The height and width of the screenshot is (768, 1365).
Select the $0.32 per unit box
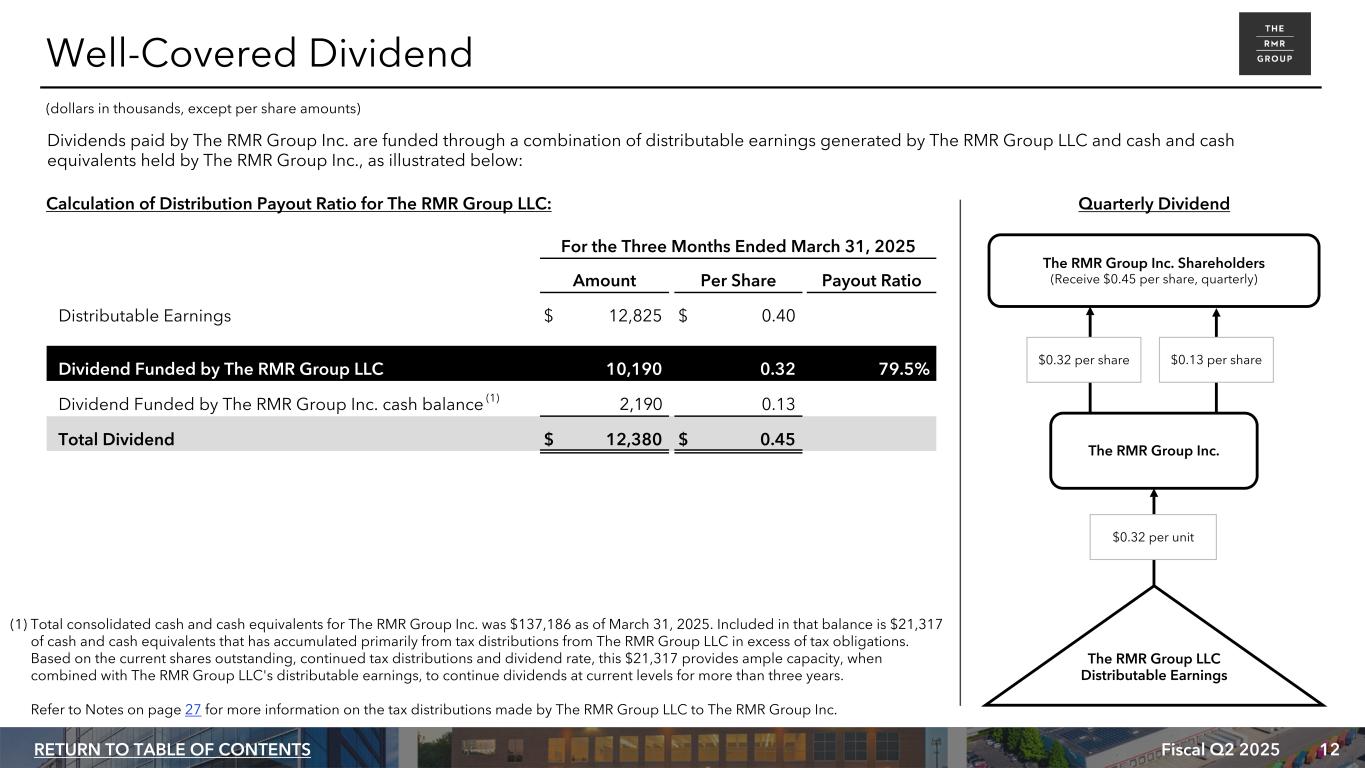tap(1153, 537)
